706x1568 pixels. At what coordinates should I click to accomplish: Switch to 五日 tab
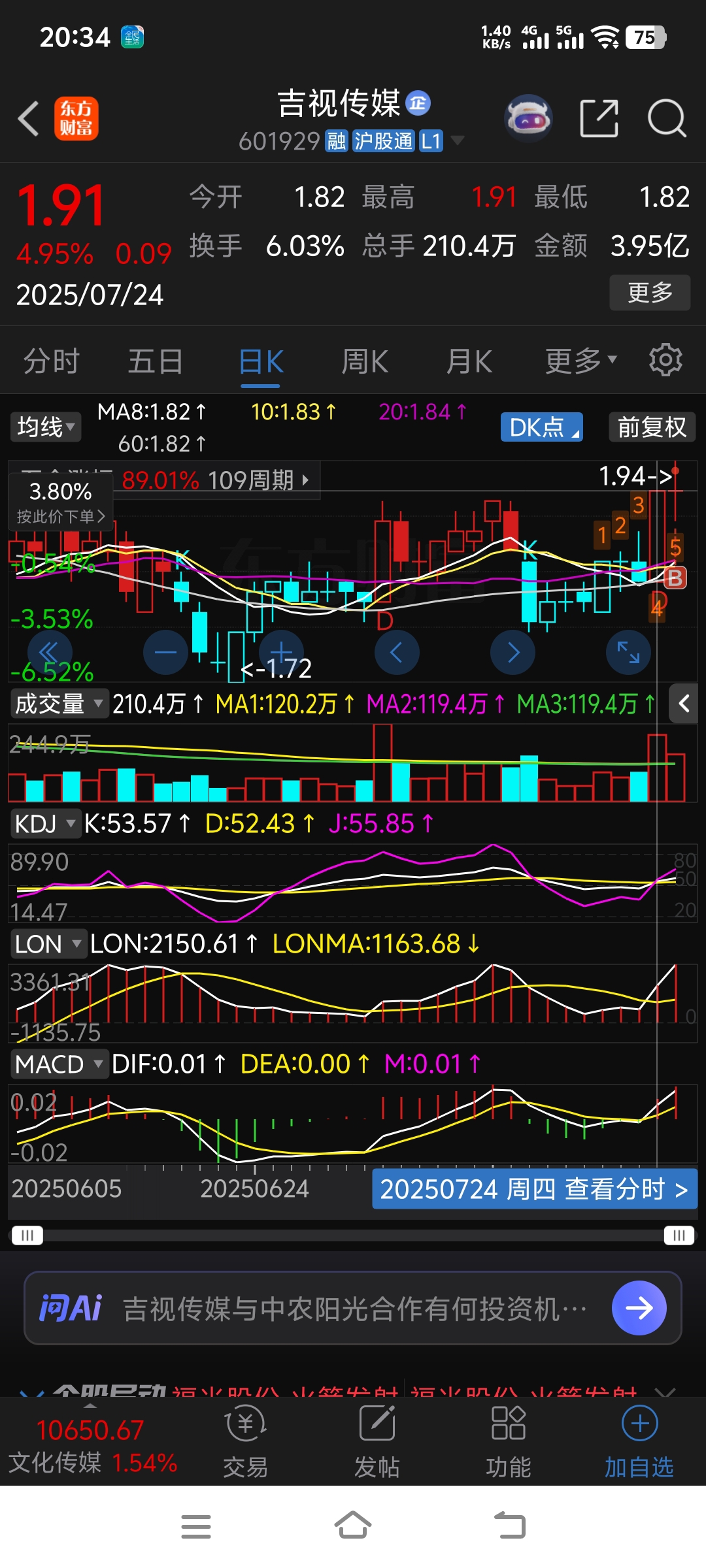pos(156,361)
